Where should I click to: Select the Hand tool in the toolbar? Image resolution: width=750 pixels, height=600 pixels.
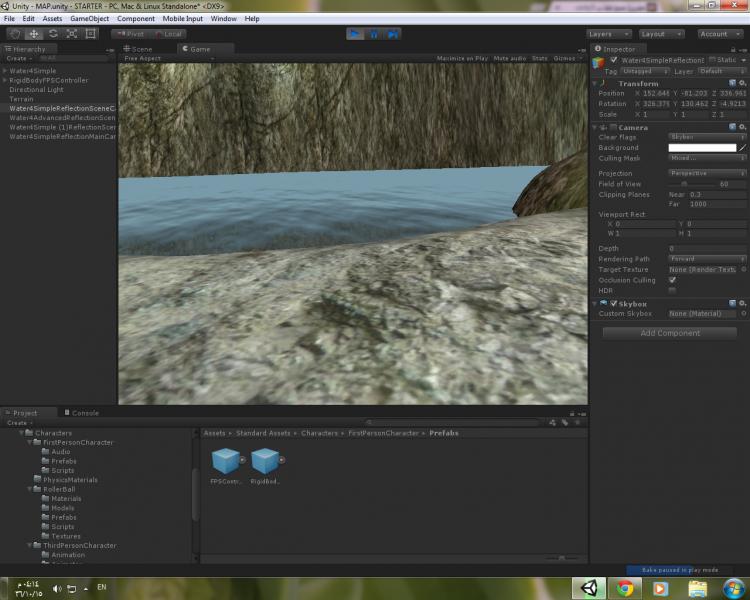click(15, 34)
